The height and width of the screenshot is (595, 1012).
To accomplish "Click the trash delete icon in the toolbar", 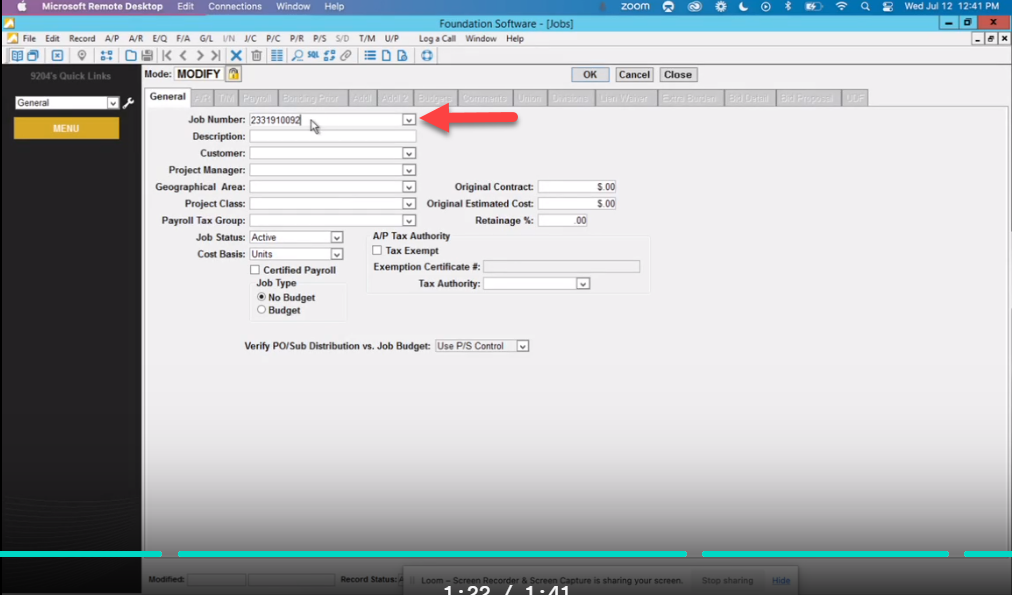I will click(256, 55).
